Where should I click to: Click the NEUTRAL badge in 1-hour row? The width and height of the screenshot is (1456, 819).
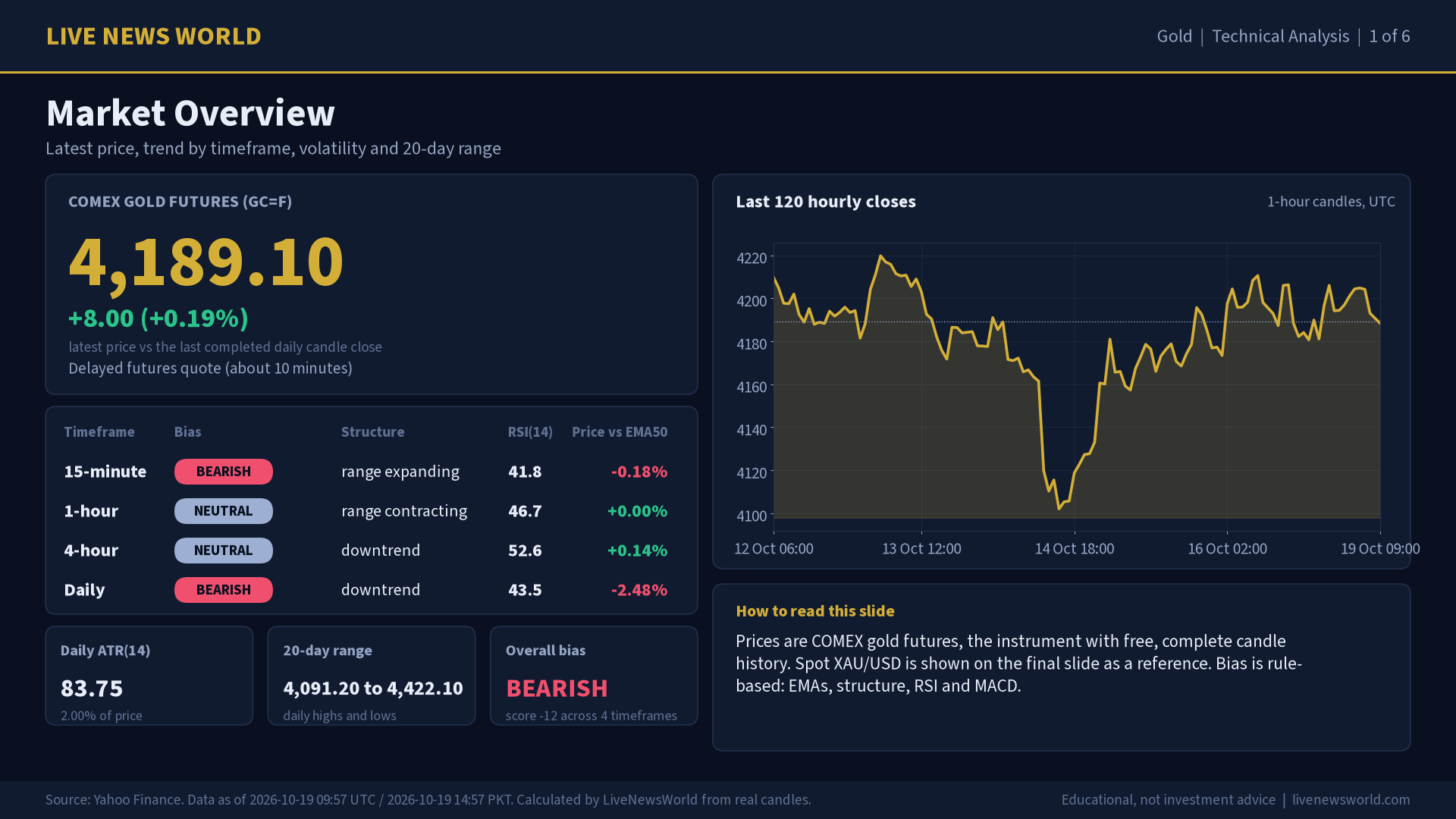(x=224, y=511)
